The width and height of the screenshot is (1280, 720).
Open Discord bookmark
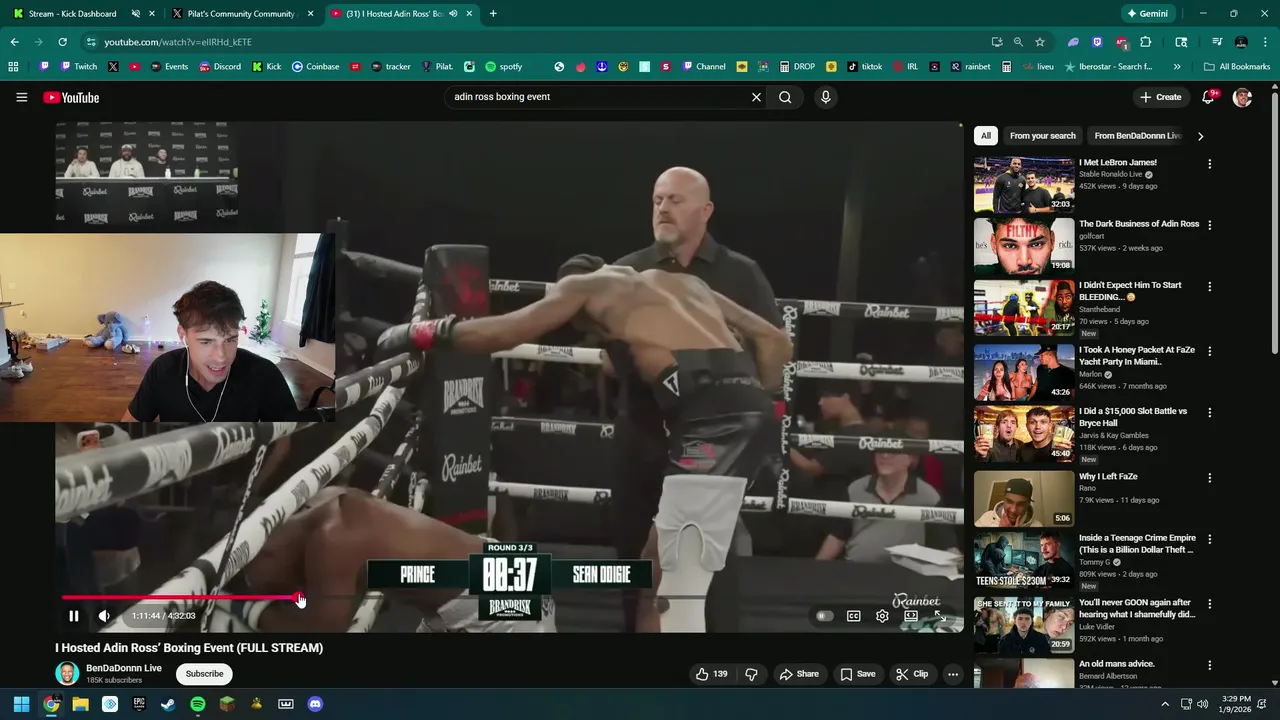(220, 67)
